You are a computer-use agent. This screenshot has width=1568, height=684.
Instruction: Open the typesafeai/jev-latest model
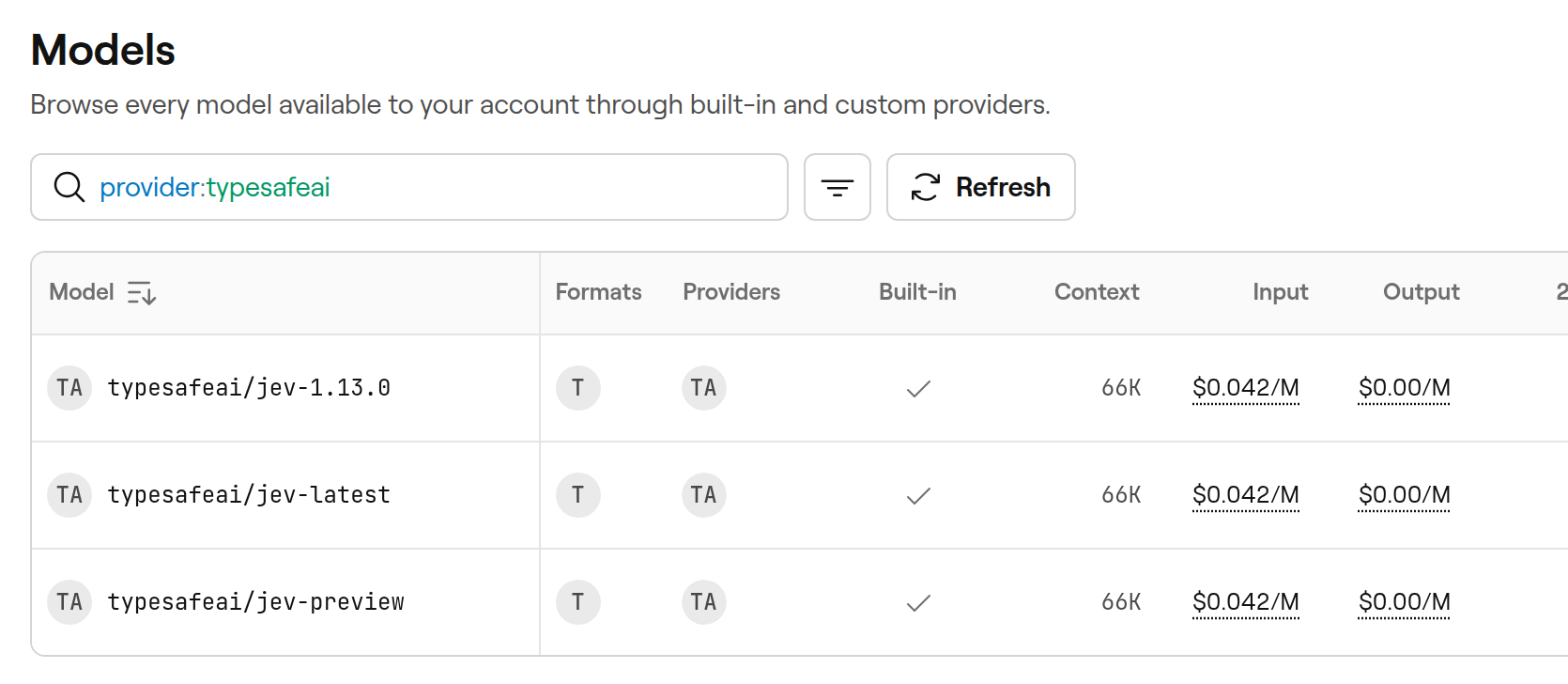point(249,495)
